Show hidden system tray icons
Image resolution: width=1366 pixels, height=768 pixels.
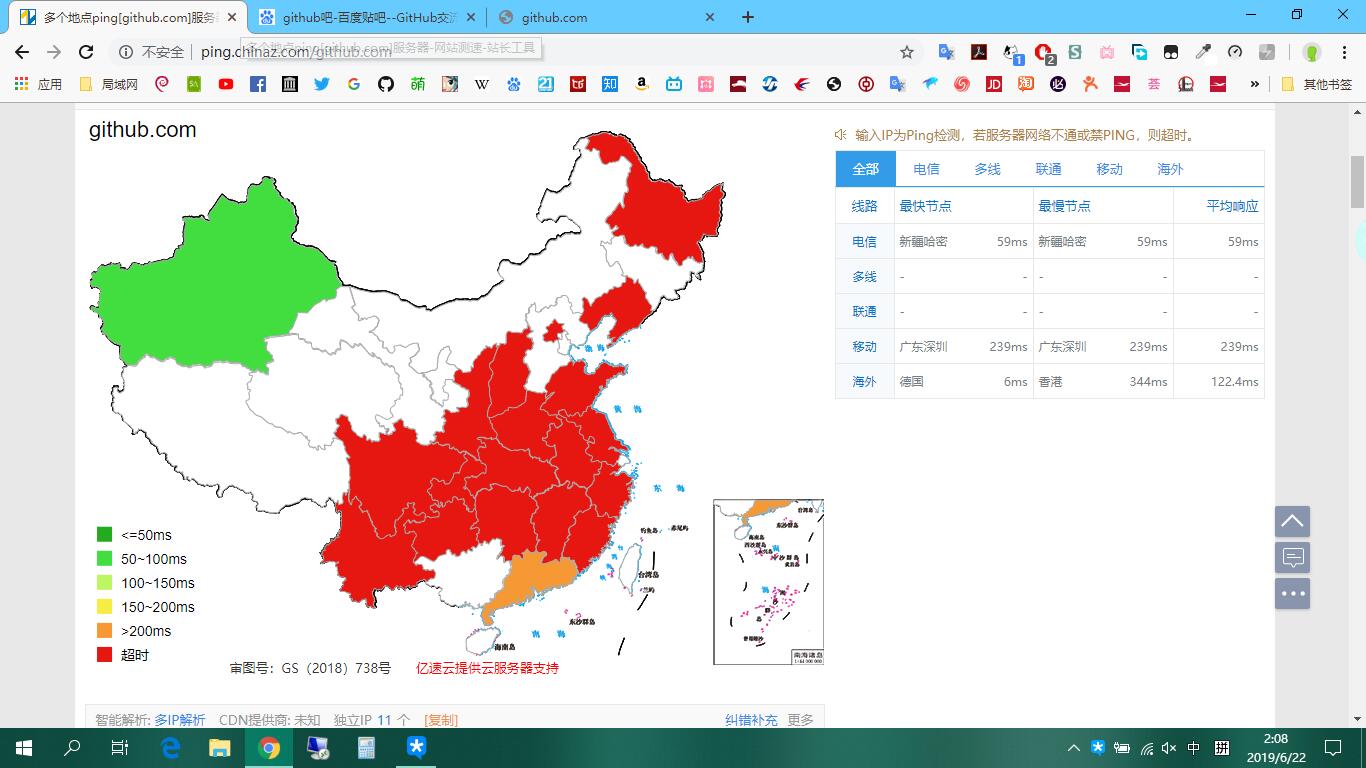(x=1074, y=748)
